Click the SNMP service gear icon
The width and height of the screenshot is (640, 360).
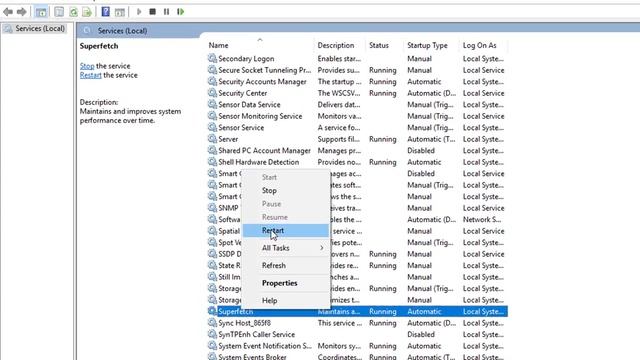tap(212, 208)
